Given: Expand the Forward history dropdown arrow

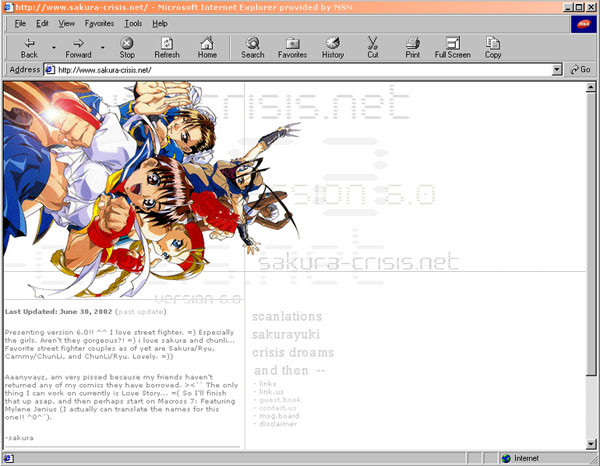Looking at the screenshot, I should pyautogui.click(x=103, y=48).
